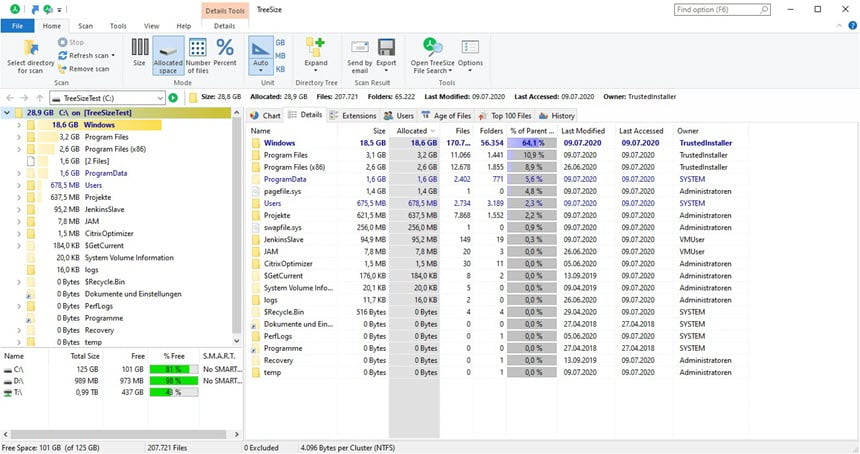This screenshot has width=860, height=454.
Task: Expand the JenkinsSlave tree node
Action: click(x=19, y=209)
